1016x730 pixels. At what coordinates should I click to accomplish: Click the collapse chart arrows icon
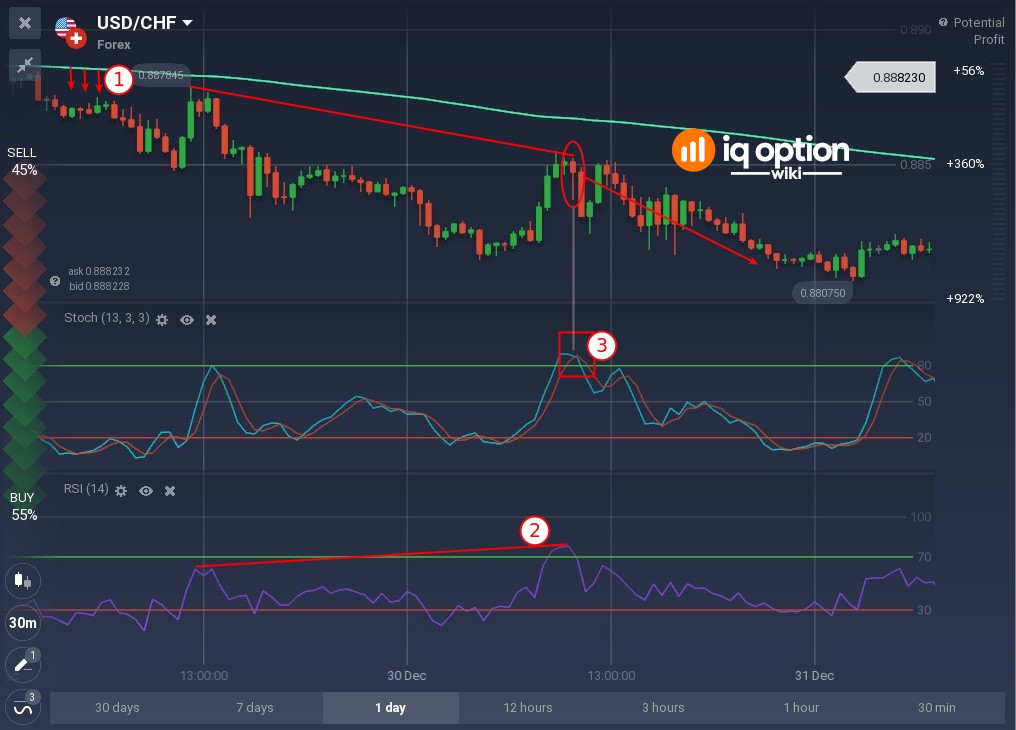click(x=25, y=65)
